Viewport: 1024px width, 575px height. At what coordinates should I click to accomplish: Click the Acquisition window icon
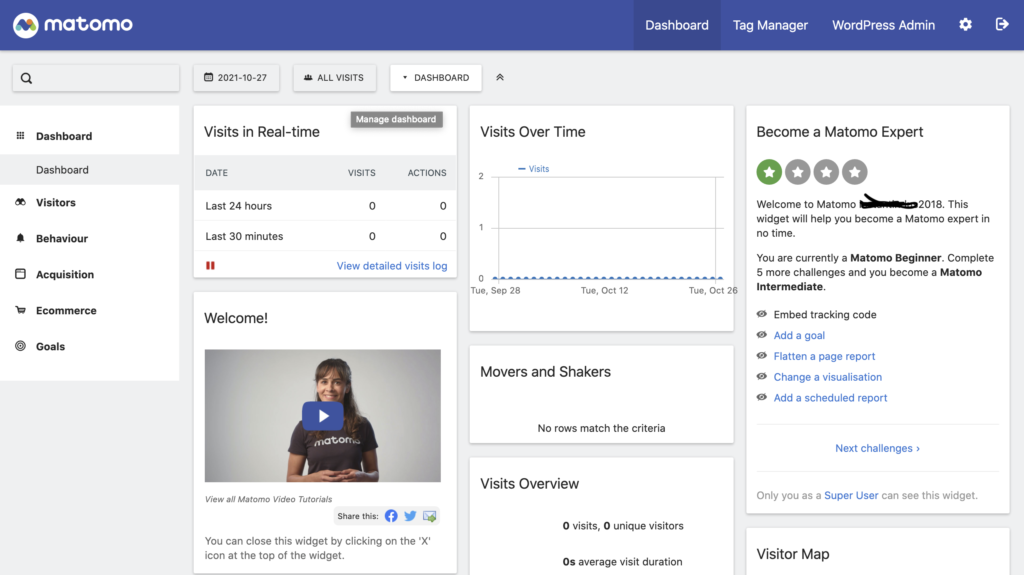pyautogui.click(x=20, y=274)
